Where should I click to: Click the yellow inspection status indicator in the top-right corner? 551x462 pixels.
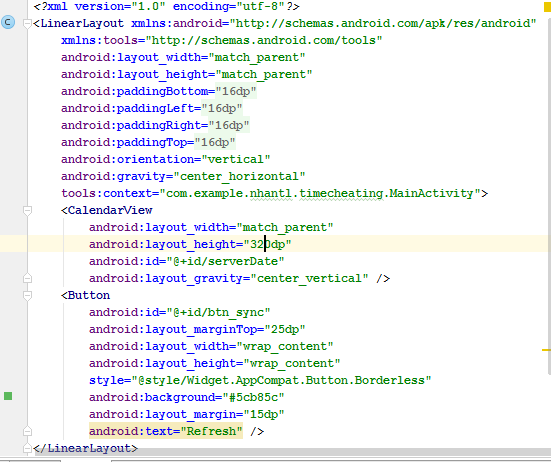coord(547,7)
